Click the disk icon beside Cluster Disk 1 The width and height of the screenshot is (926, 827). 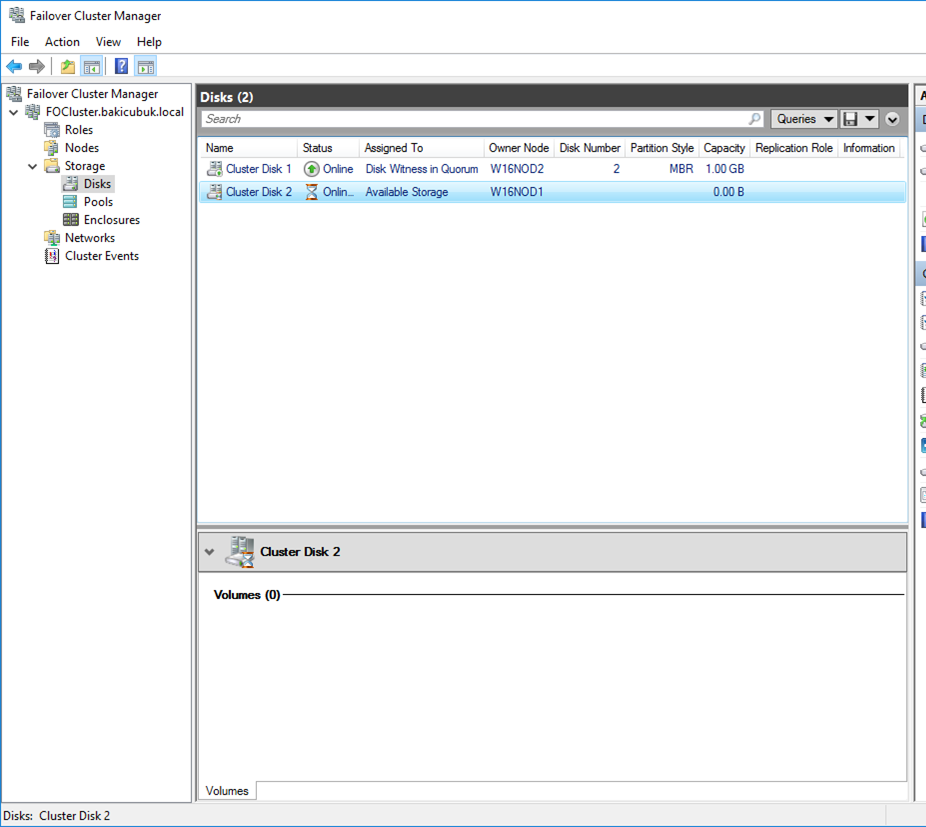[x=214, y=169]
